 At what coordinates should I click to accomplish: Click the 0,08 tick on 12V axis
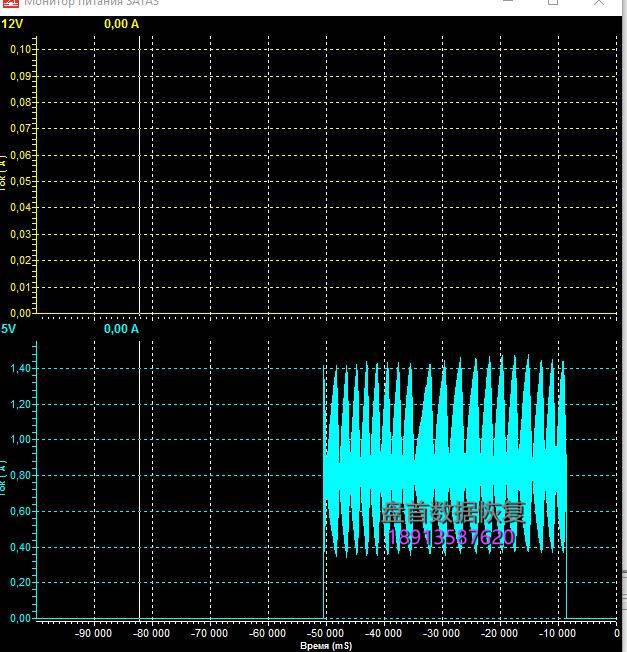tap(21, 102)
